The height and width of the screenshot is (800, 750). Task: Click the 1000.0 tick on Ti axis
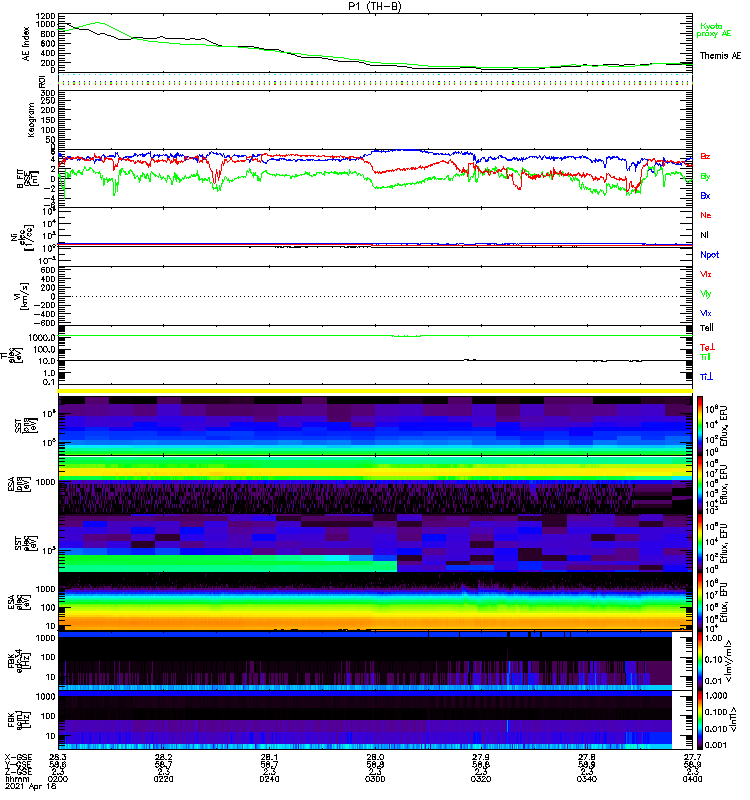42,338
